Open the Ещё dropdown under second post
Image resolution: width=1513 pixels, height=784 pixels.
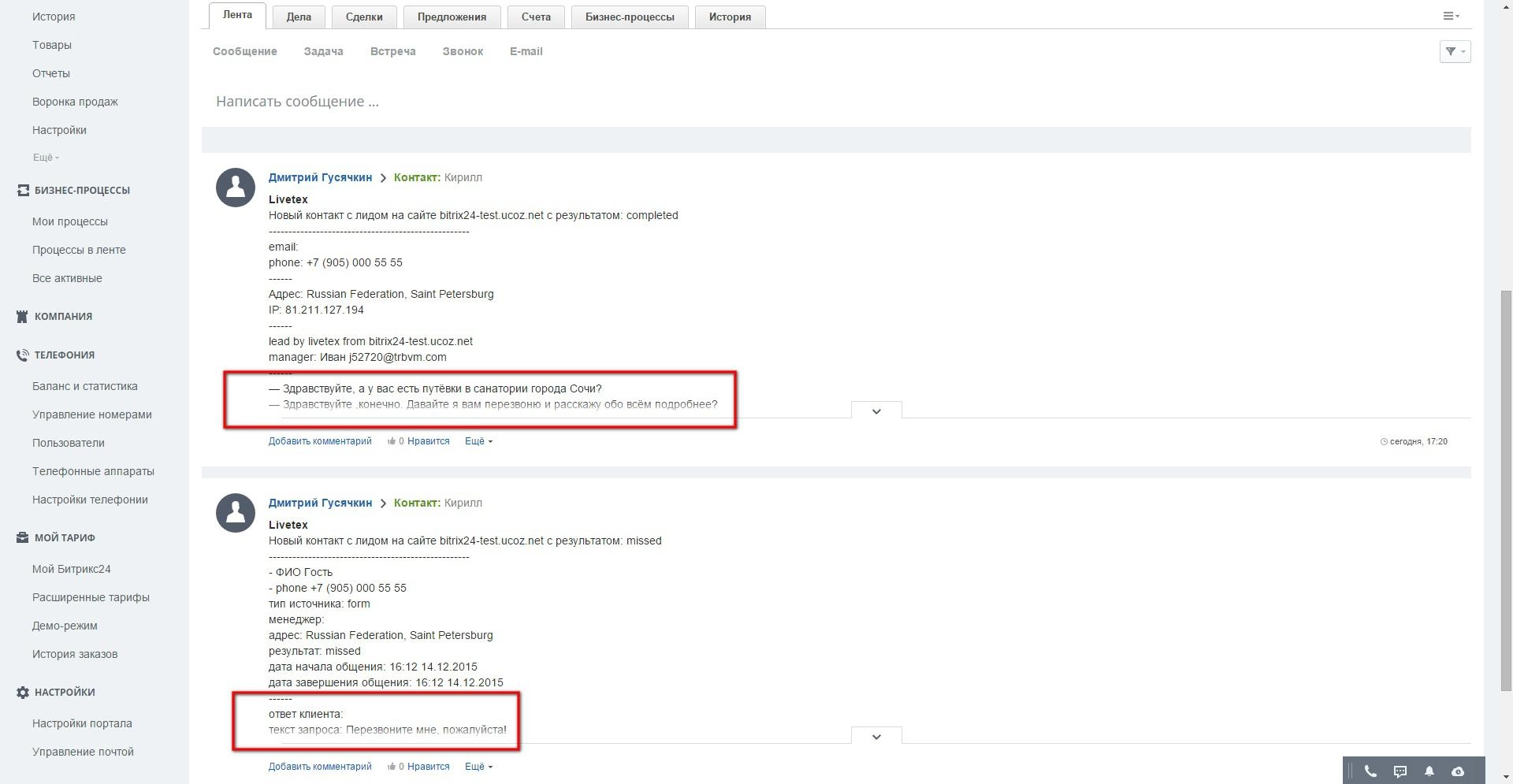pos(478,767)
